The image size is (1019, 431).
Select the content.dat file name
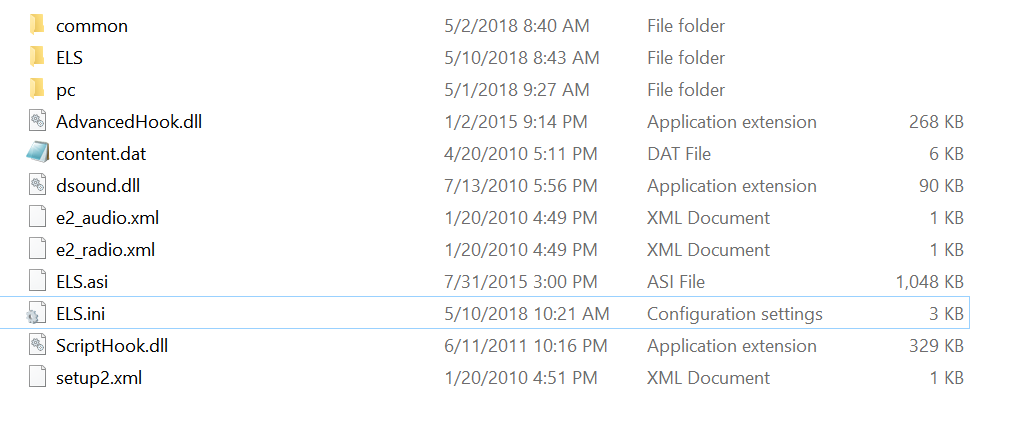(x=102, y=154)
